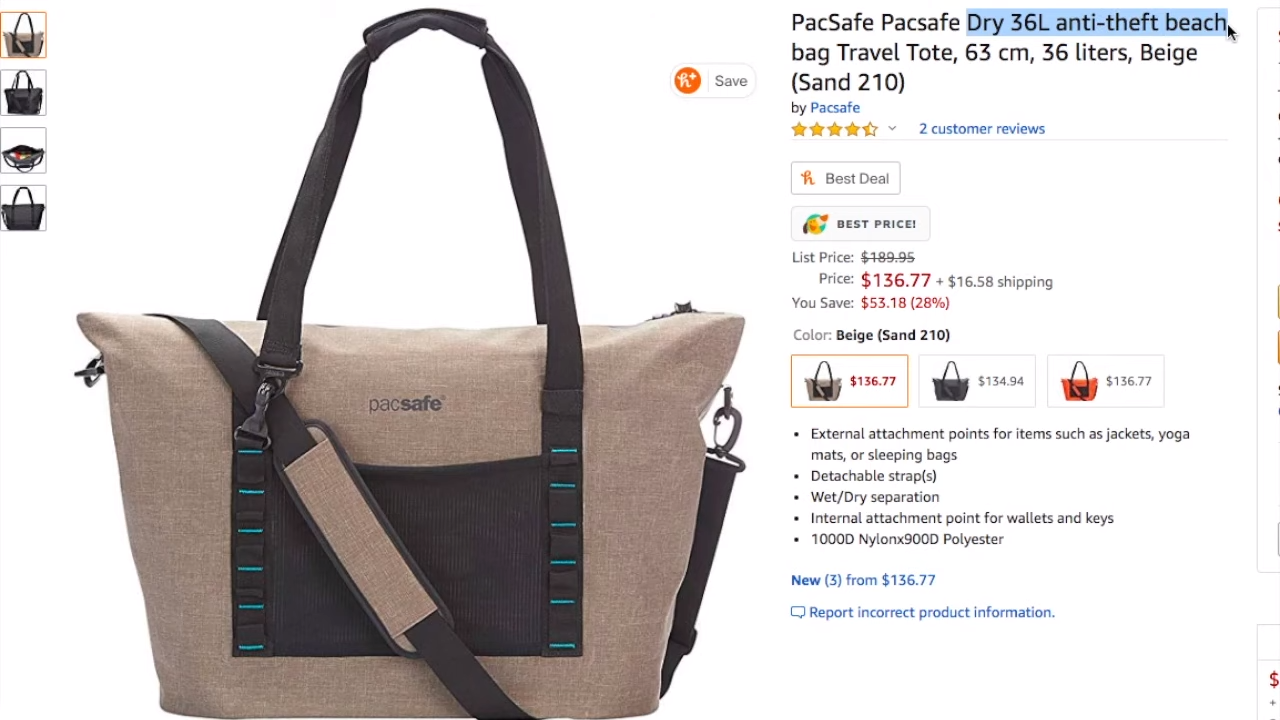Open the second black bag thumbnail

pyautogui.click(x=23, y=93)
